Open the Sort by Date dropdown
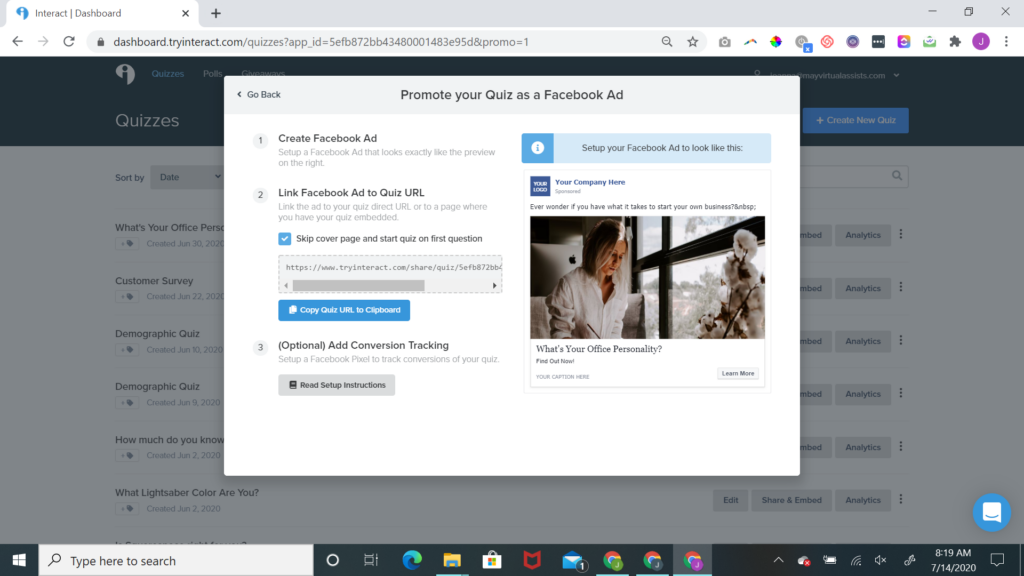Image resolution: width=1024 pixels, height=576 pixels. (187, 177)
